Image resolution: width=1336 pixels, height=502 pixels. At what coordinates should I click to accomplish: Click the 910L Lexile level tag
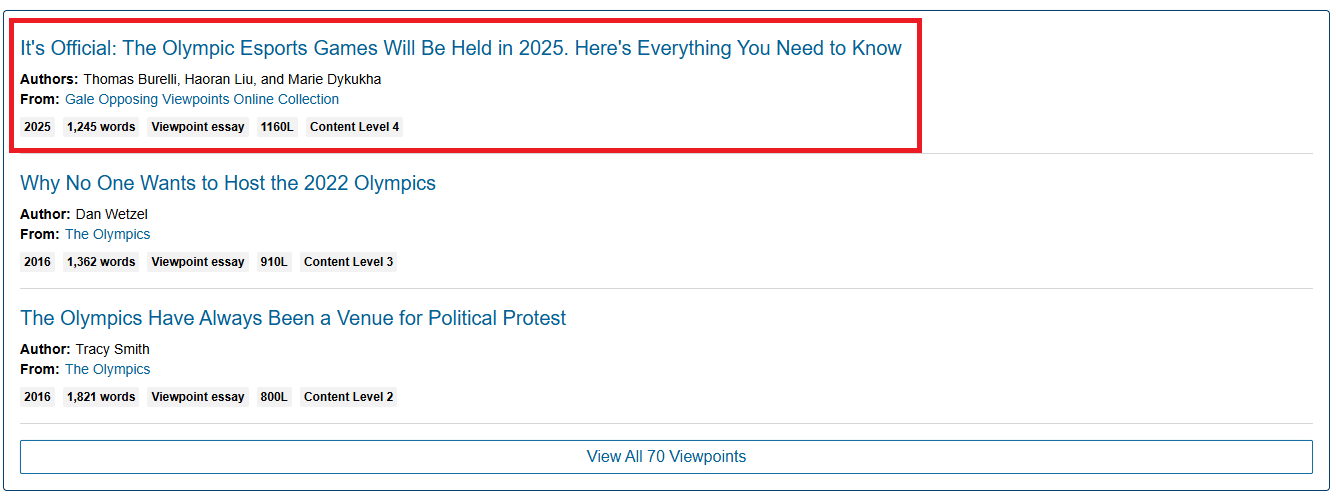(274, 262)
